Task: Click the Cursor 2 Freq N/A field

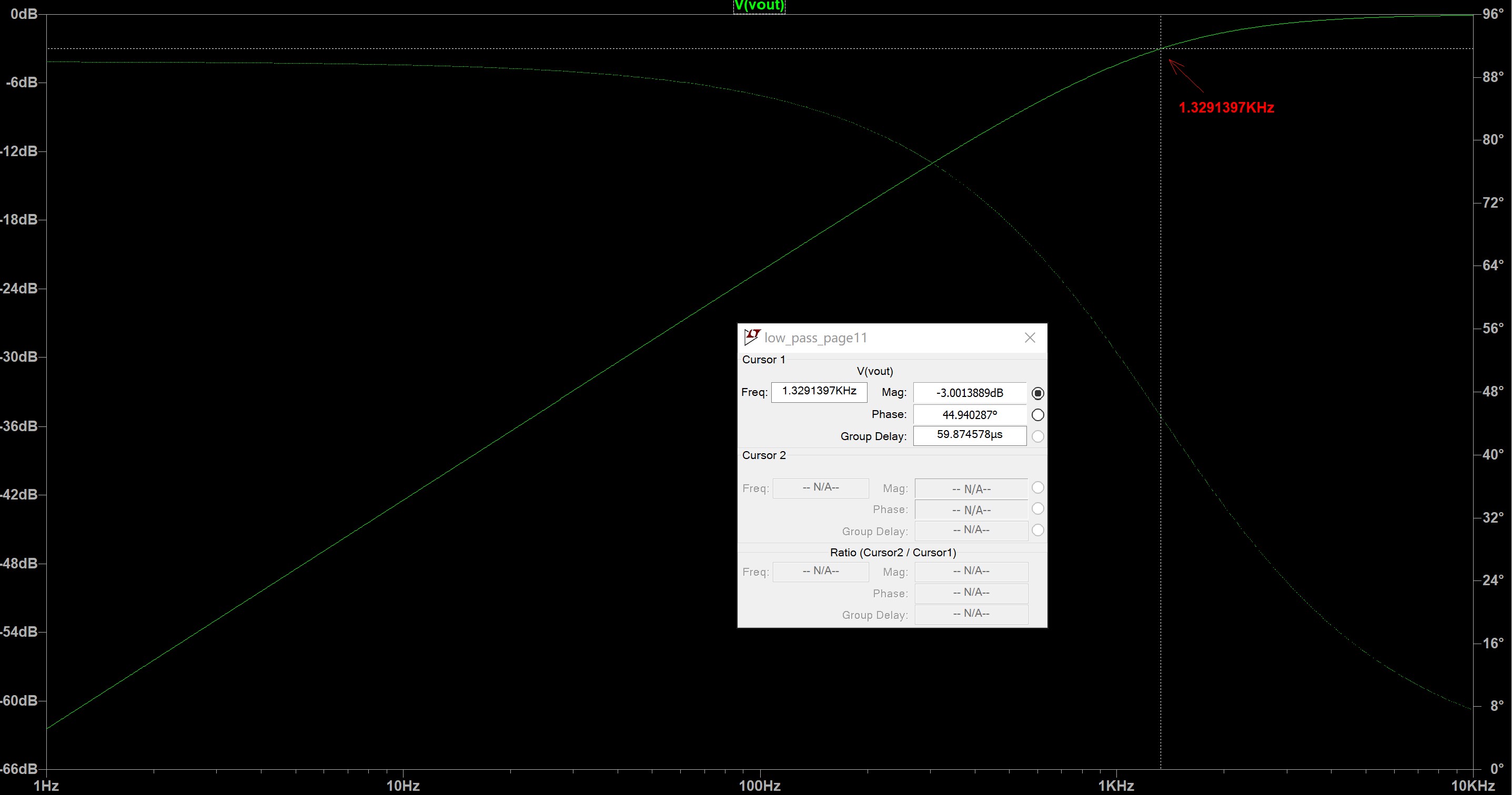Action: tap(820, 487)
